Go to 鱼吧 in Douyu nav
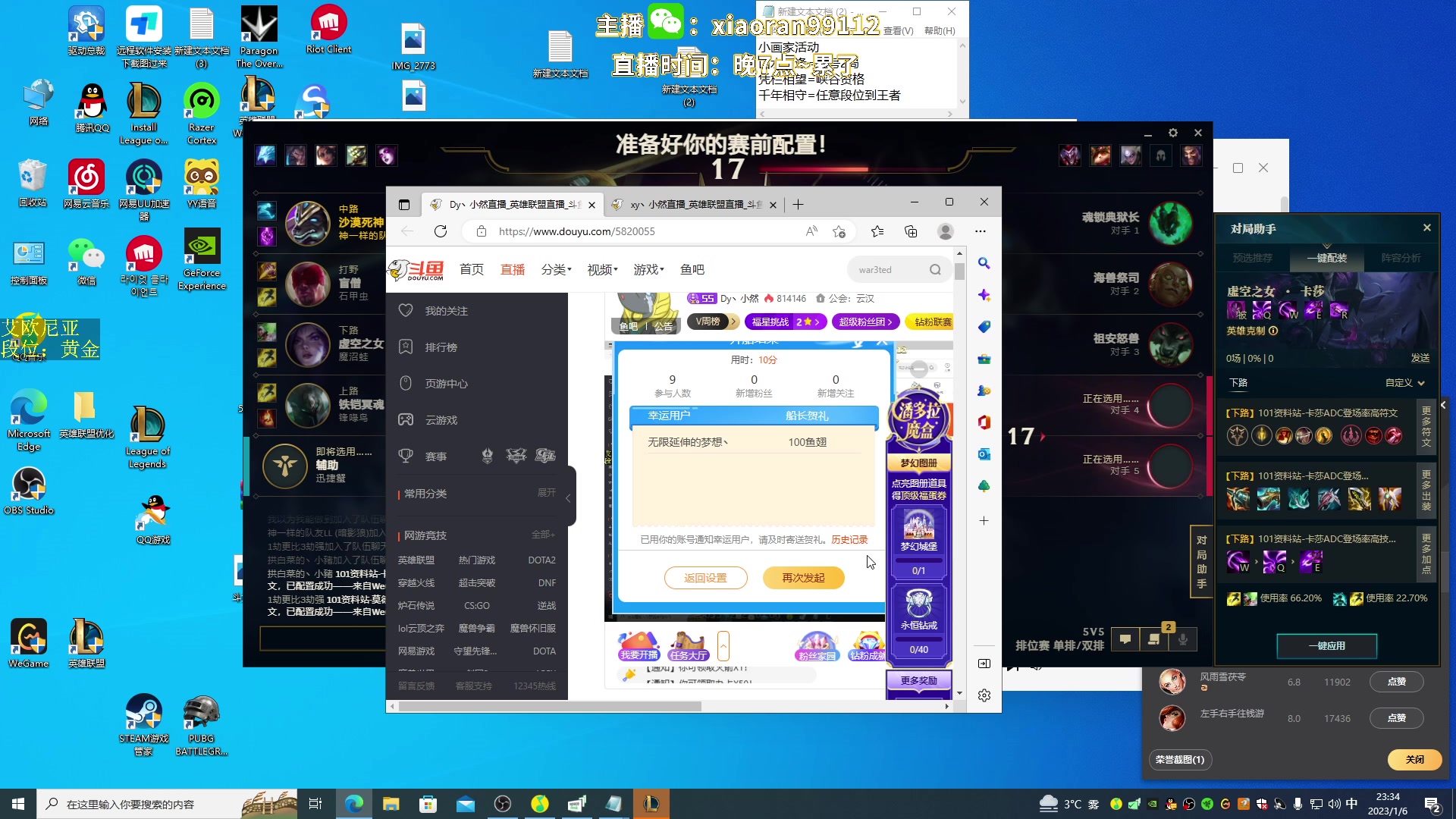 (692, 270)
